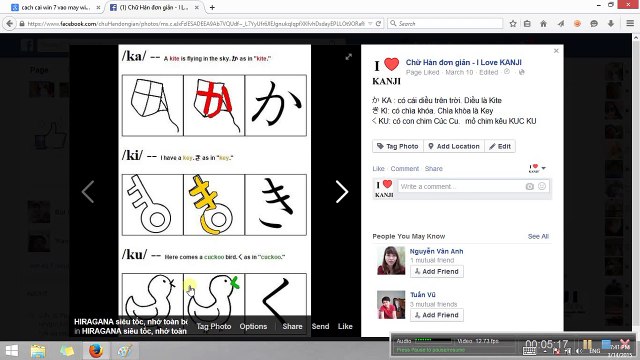Open the Windows Start button
This screenshot has width=640, height=360.
tap(12, 351)
